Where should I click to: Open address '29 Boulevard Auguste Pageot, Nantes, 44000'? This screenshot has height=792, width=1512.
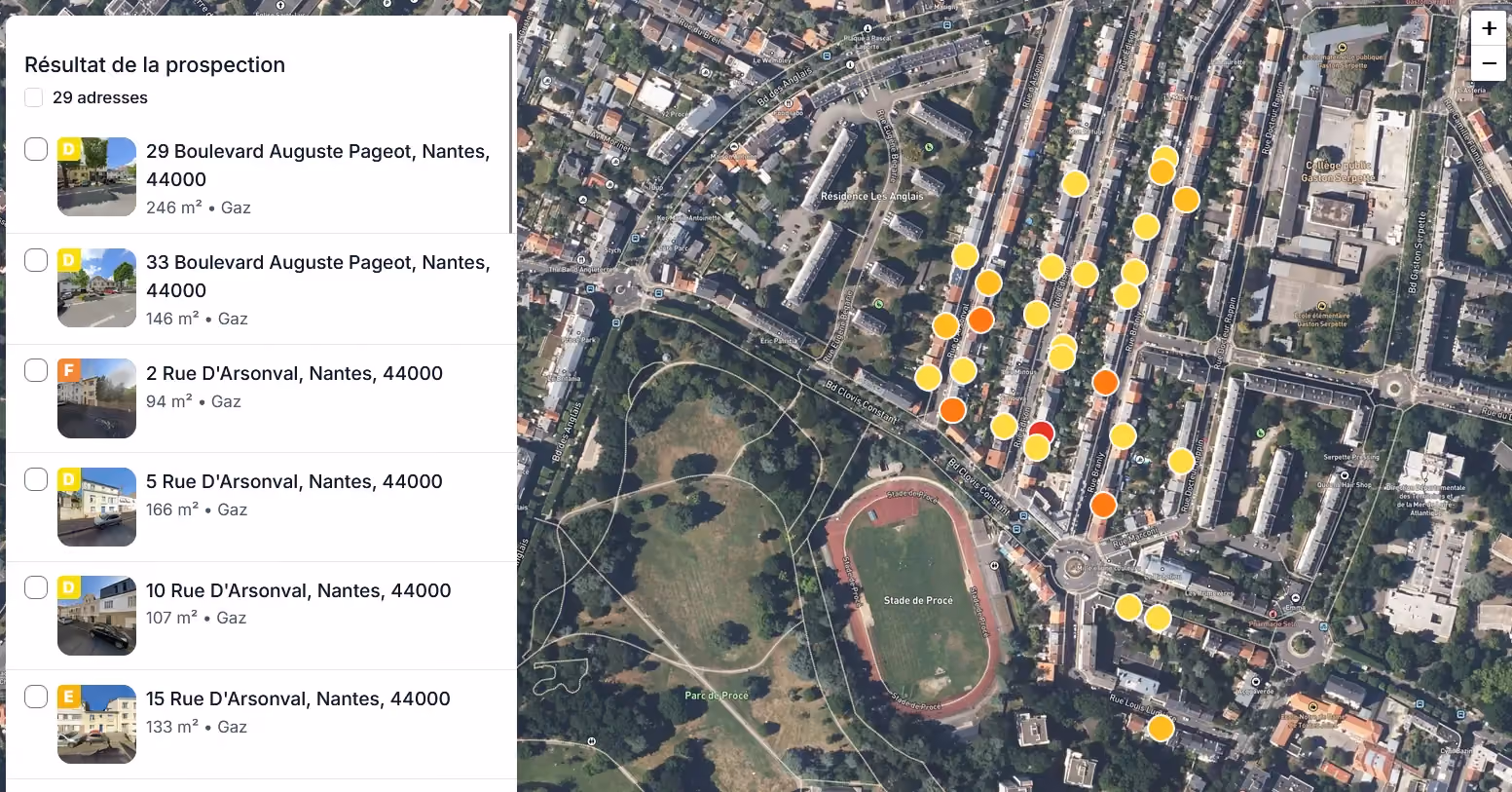pos(318,166)
